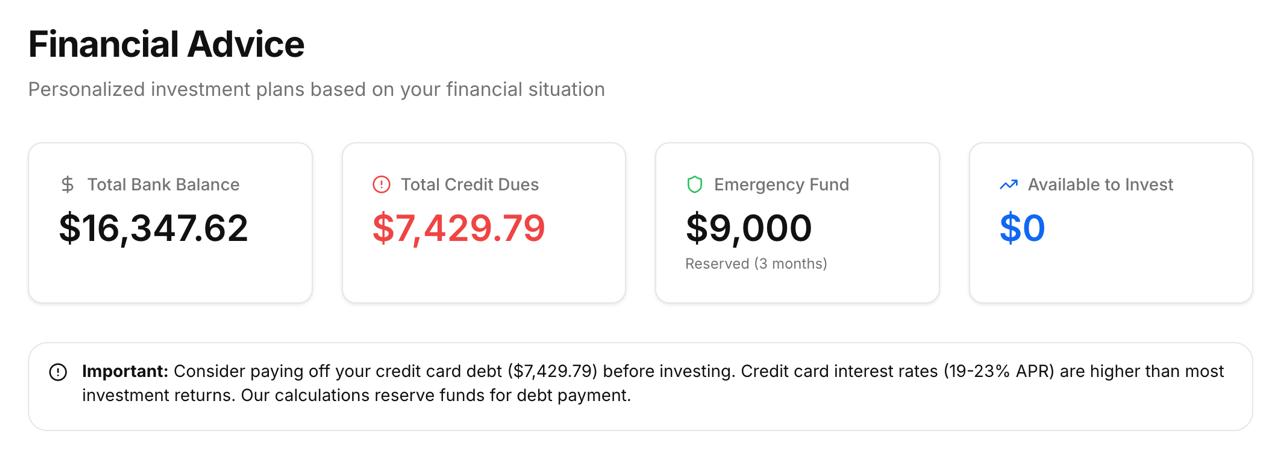The width and height of the screenshot is (1280, 453).
Task: Click the Reserved (3 months) note
Action: tap(756, 264)
